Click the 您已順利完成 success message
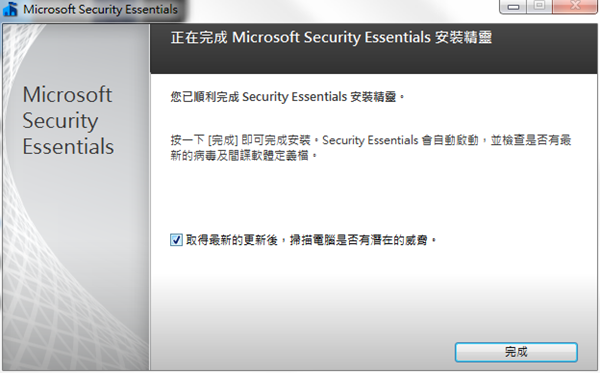The height and width of the screenshot is (373, 600). [x=287, y=97]
